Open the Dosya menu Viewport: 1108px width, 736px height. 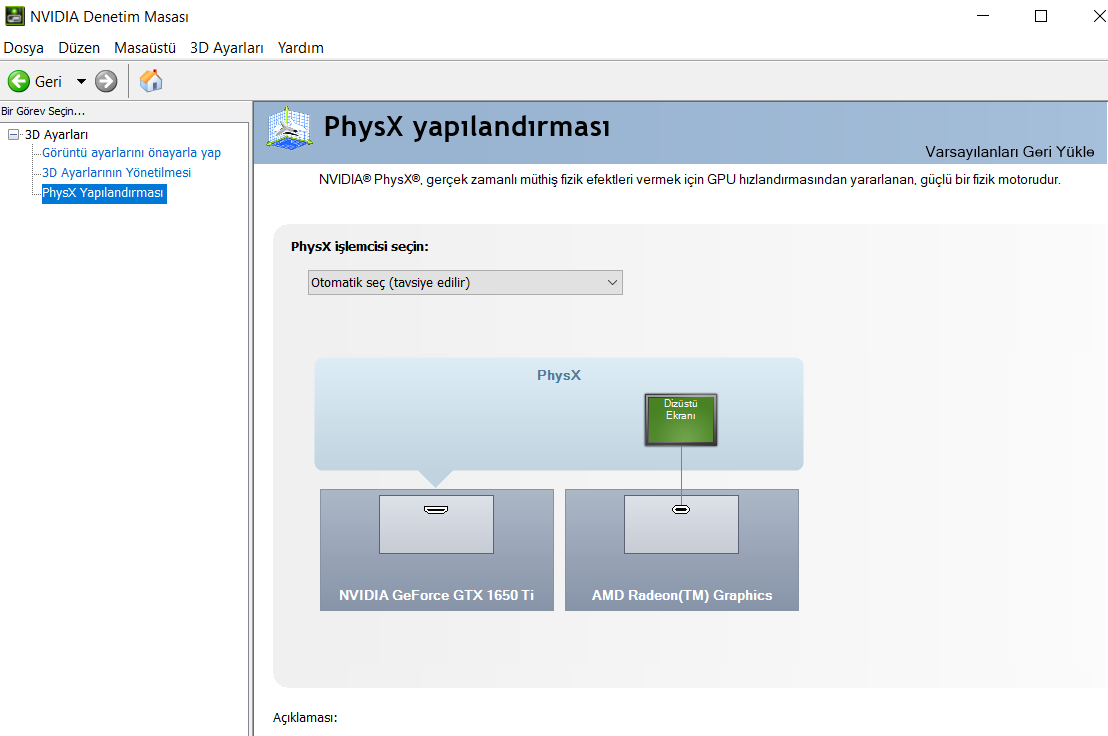click(23, 47)
